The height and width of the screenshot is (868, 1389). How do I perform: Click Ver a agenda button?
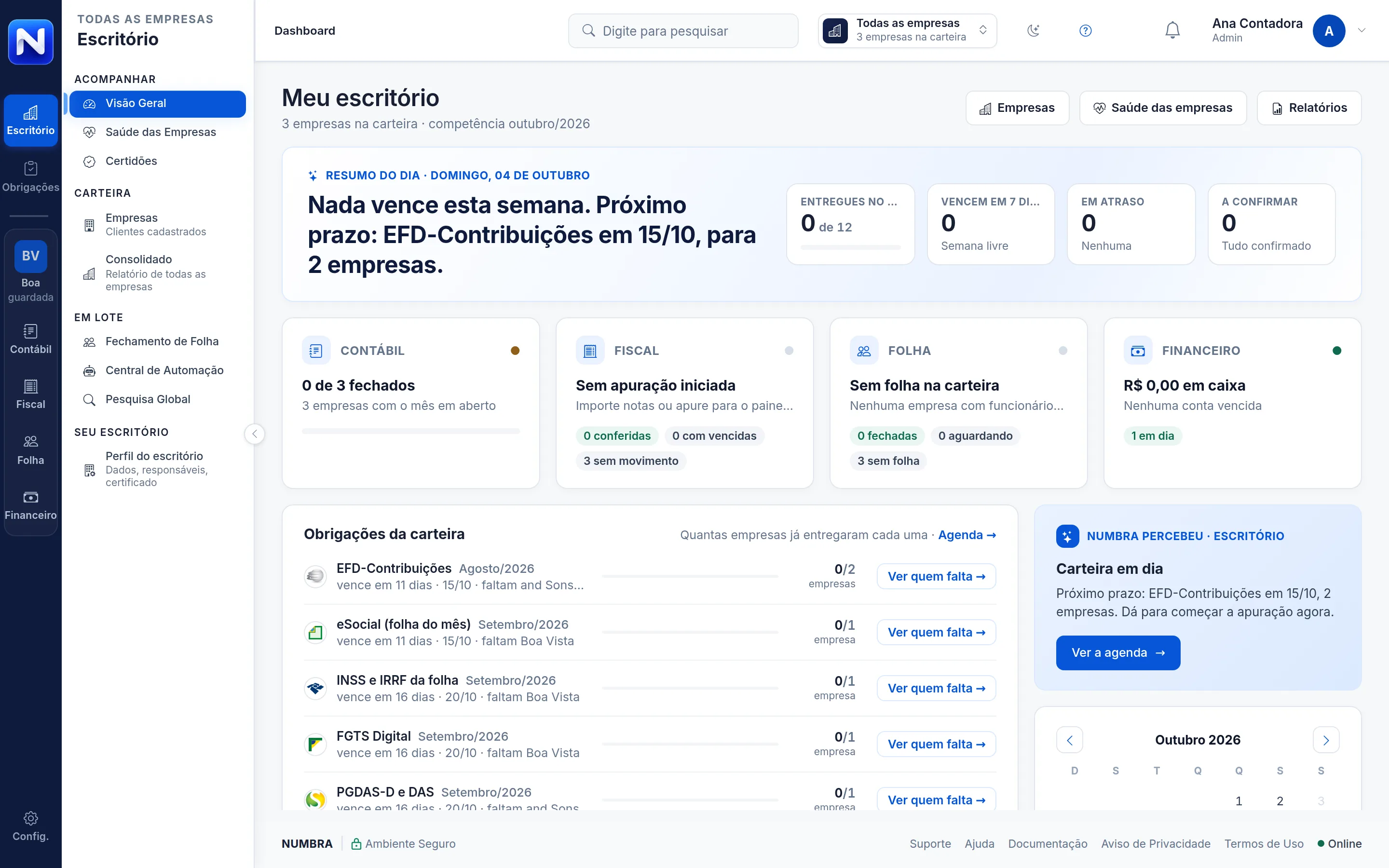click(1117, 653)
